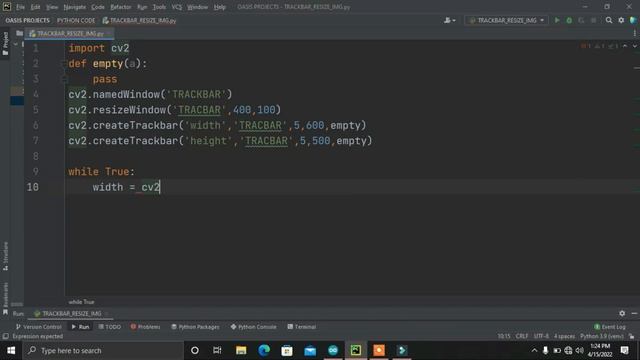640x360 pixels.
Task: Collapse the project tree root arrow
Action: [16, 44]
